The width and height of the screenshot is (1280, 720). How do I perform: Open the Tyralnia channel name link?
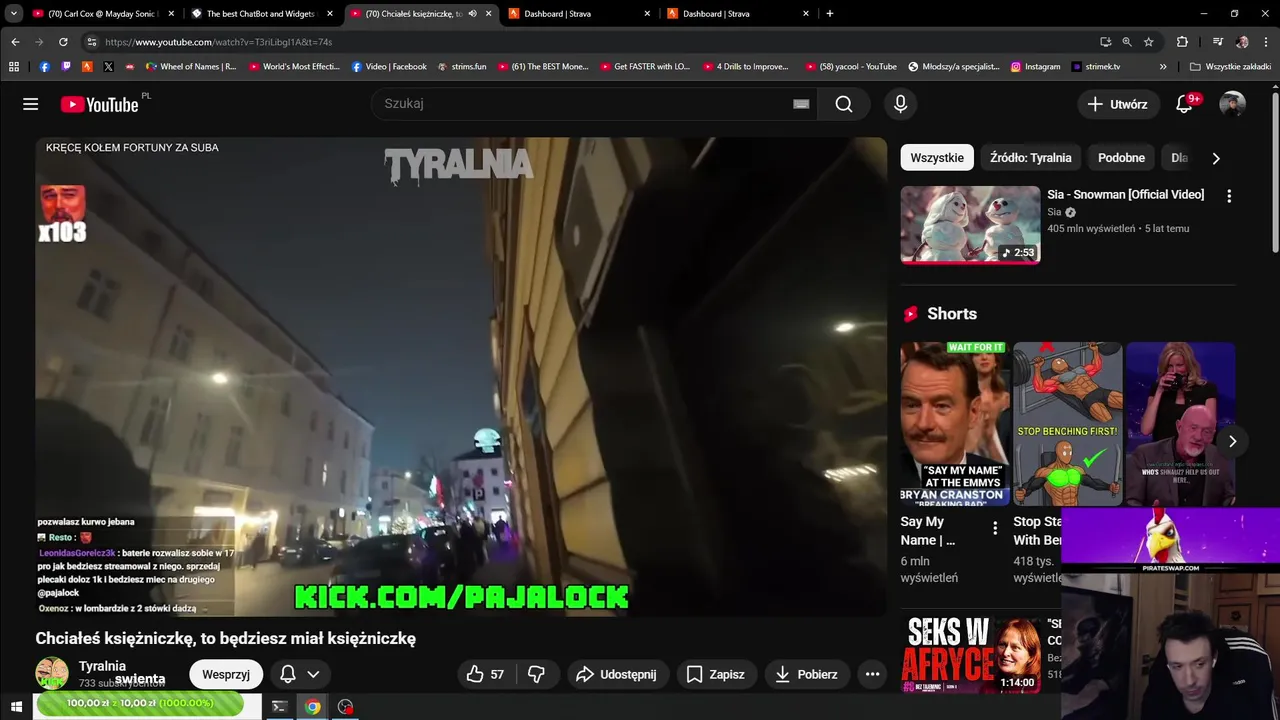(x=102, y=666)
